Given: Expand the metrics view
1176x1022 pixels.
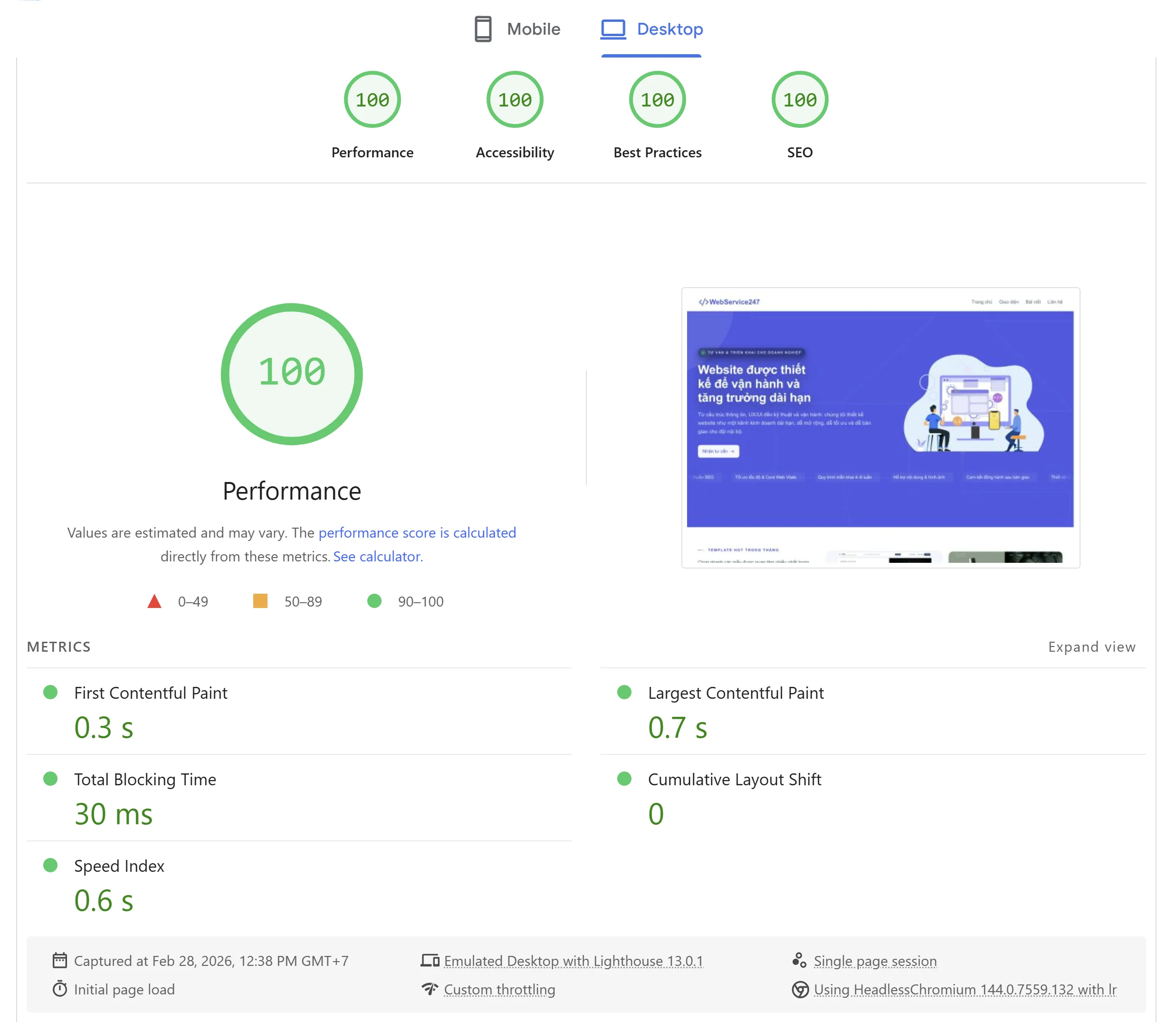Looking at the screenshot, I should [1091, 647].
